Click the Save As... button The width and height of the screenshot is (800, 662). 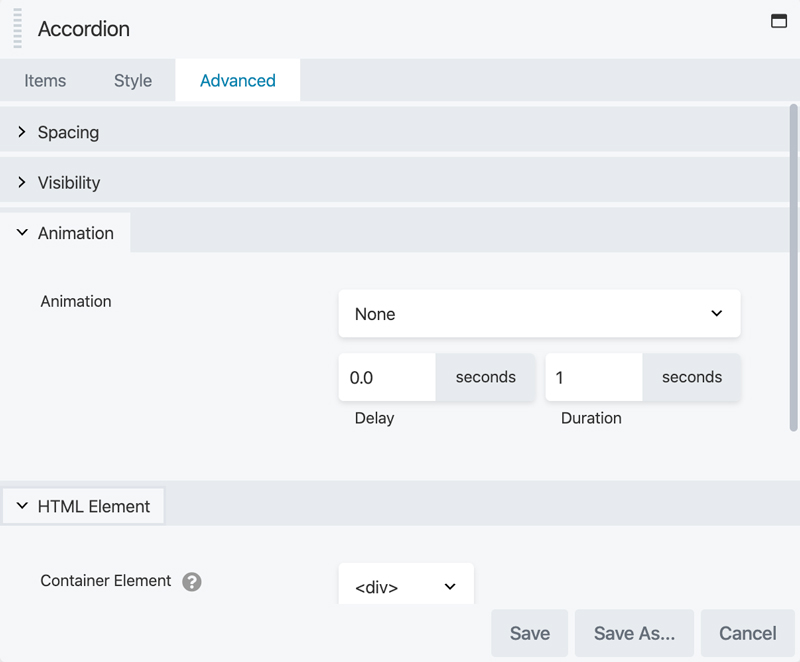634,633
